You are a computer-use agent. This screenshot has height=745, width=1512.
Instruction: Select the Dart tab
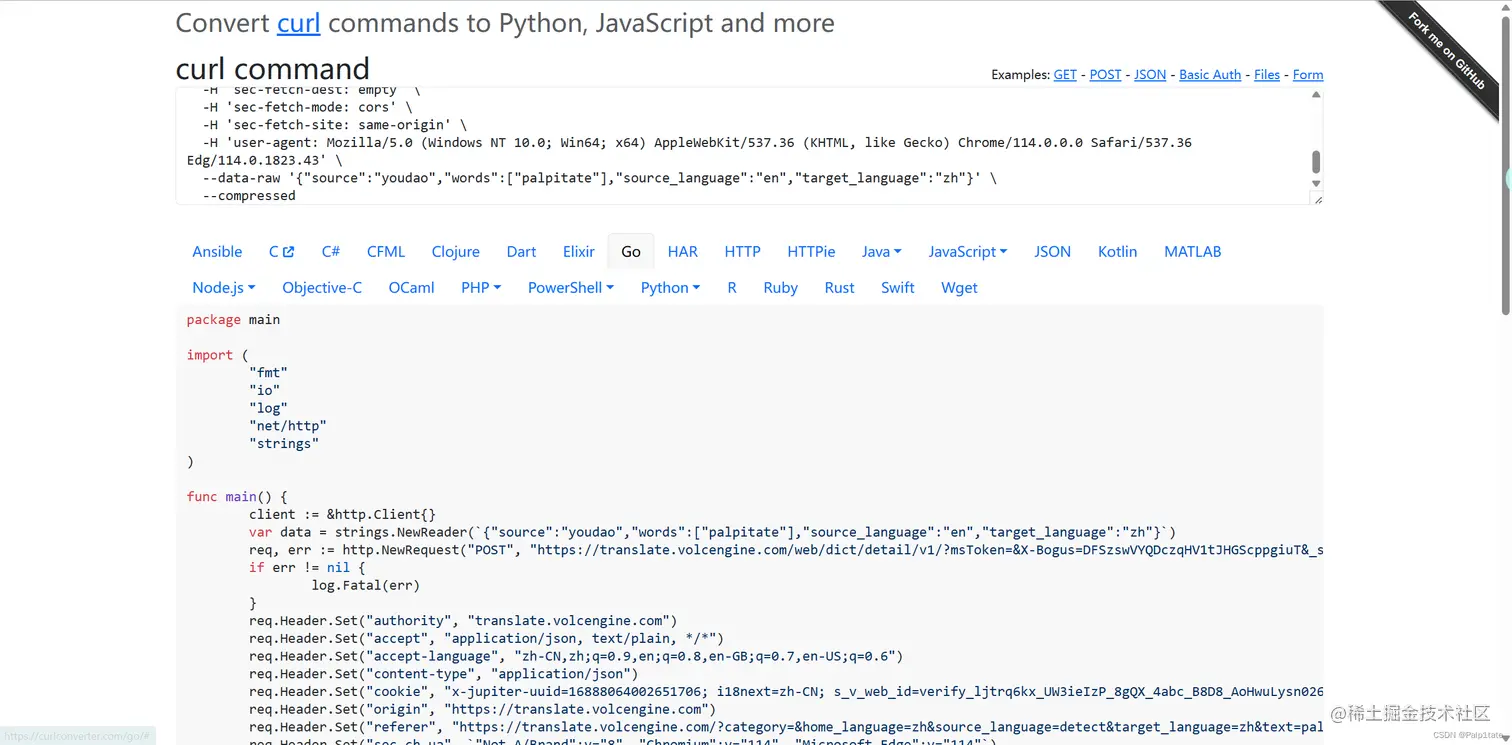tap(521, 252)
